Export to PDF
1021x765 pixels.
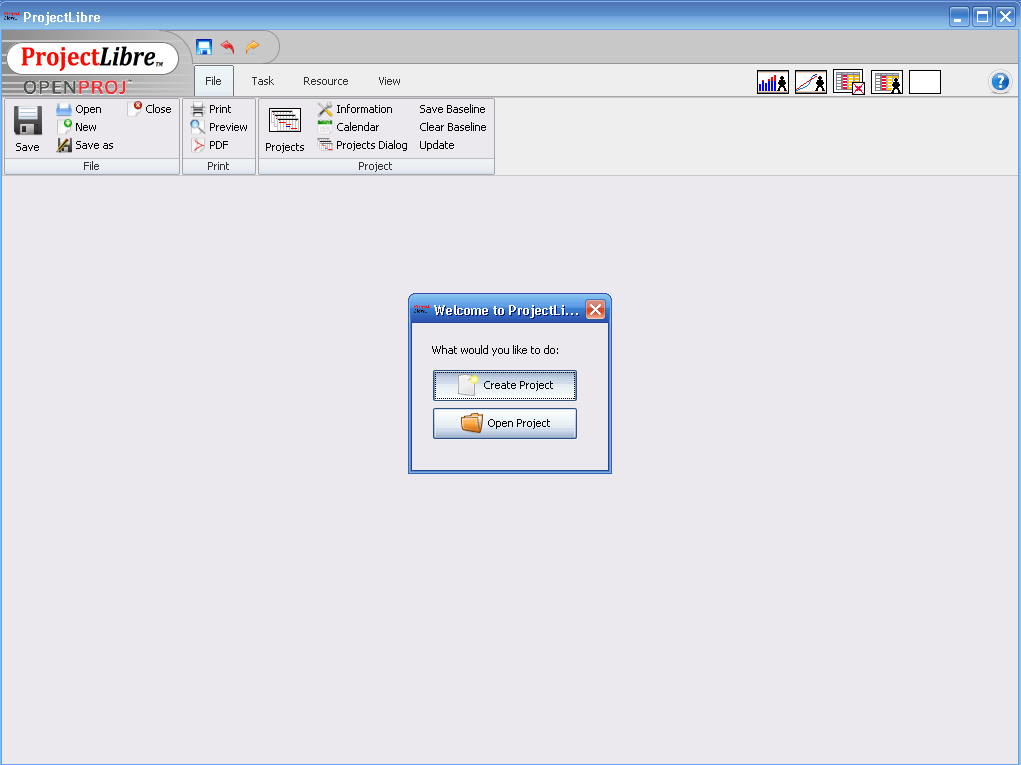coord(210,145)
